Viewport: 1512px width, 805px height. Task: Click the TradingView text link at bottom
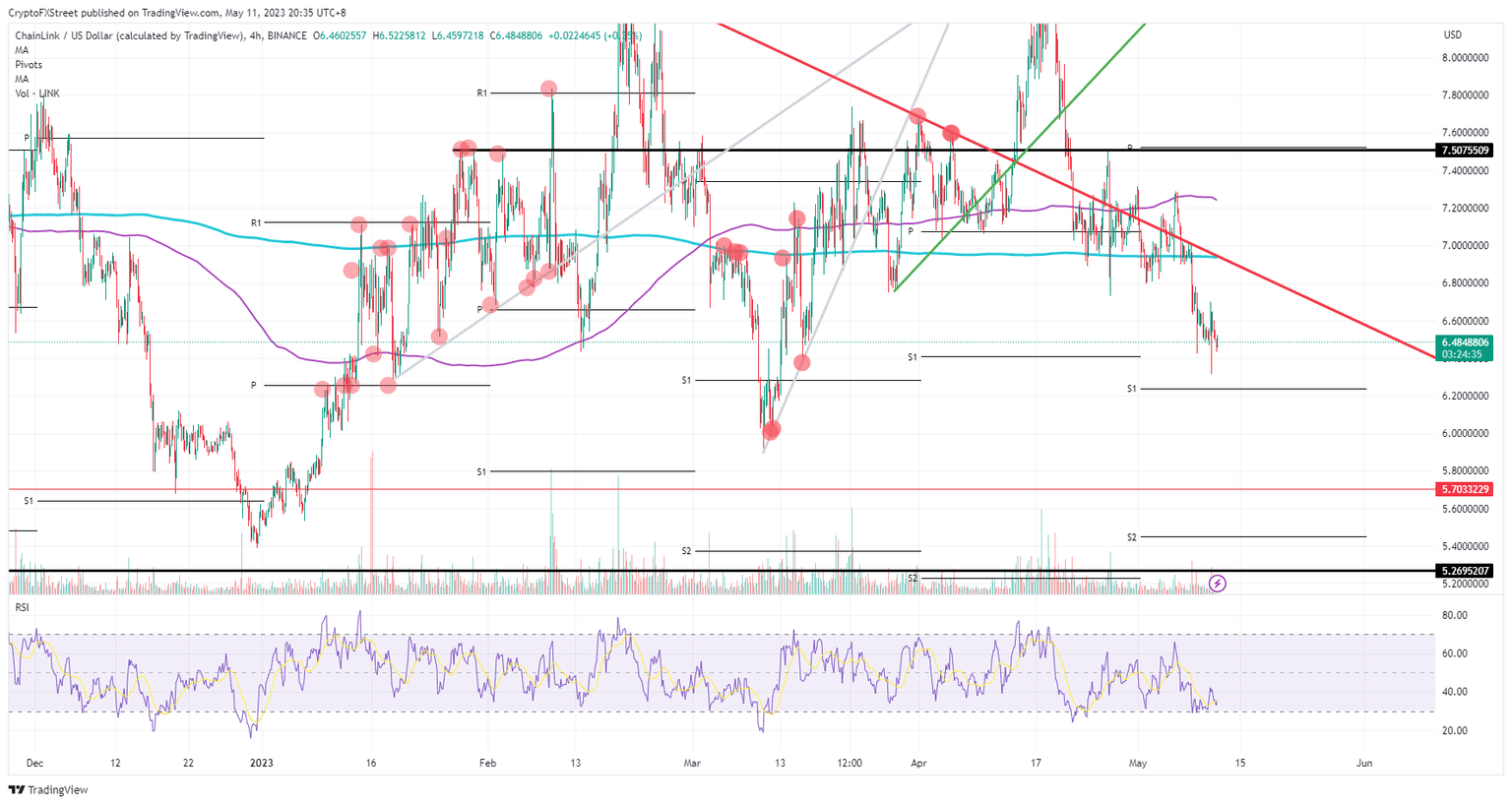click(x=57, y=790)
